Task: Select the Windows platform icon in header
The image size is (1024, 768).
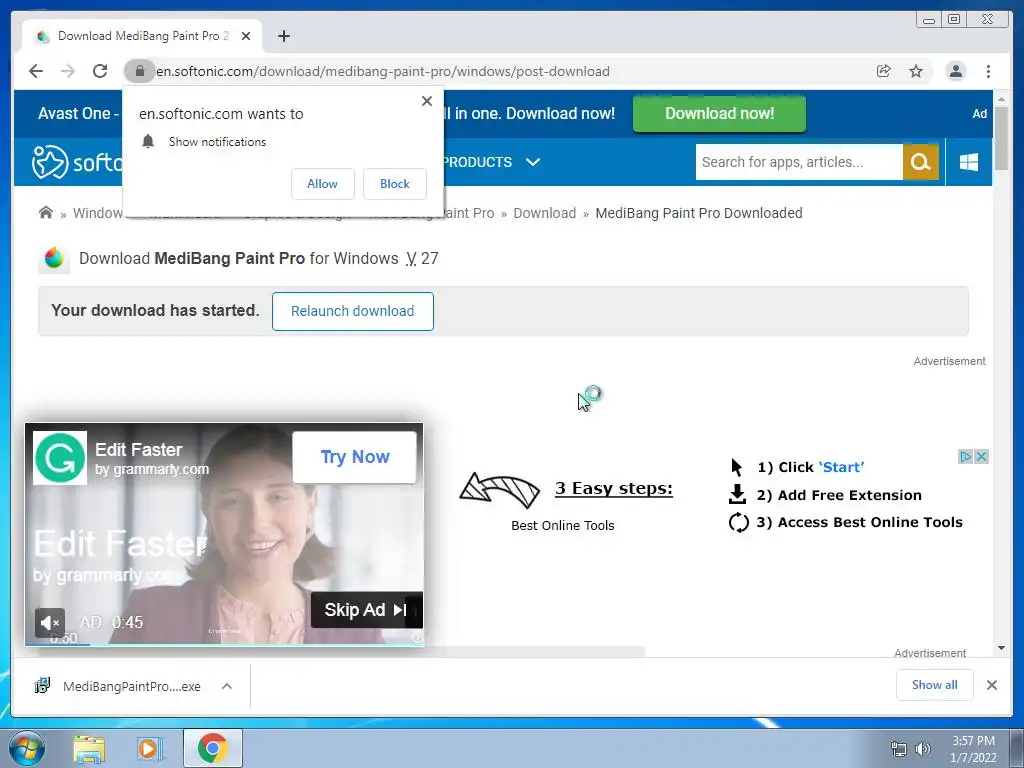Action: pyautogui.click(x=969, y=162)
